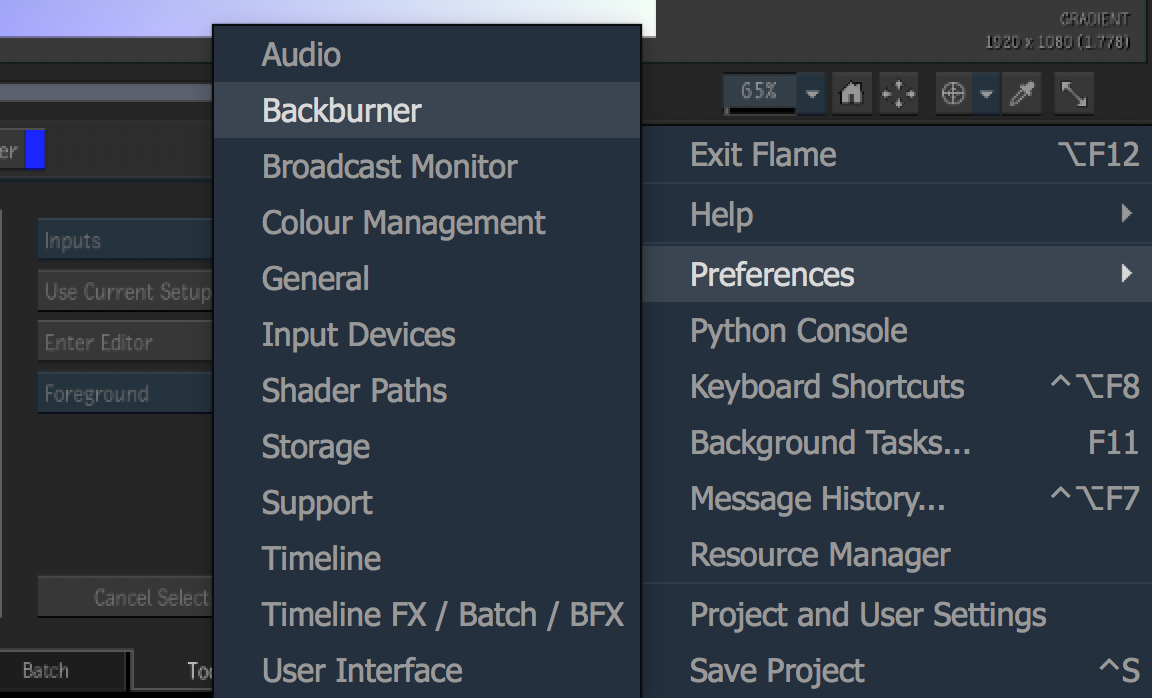Click the diagonal-arrow fullscreen icon
Image resolution: width=1152 pixels, height=698 pixels.
click(1074, 93)
